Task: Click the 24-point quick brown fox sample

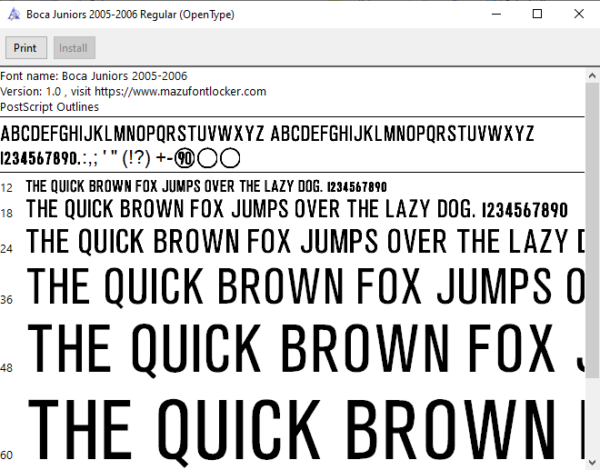Action: click(305, 242)
